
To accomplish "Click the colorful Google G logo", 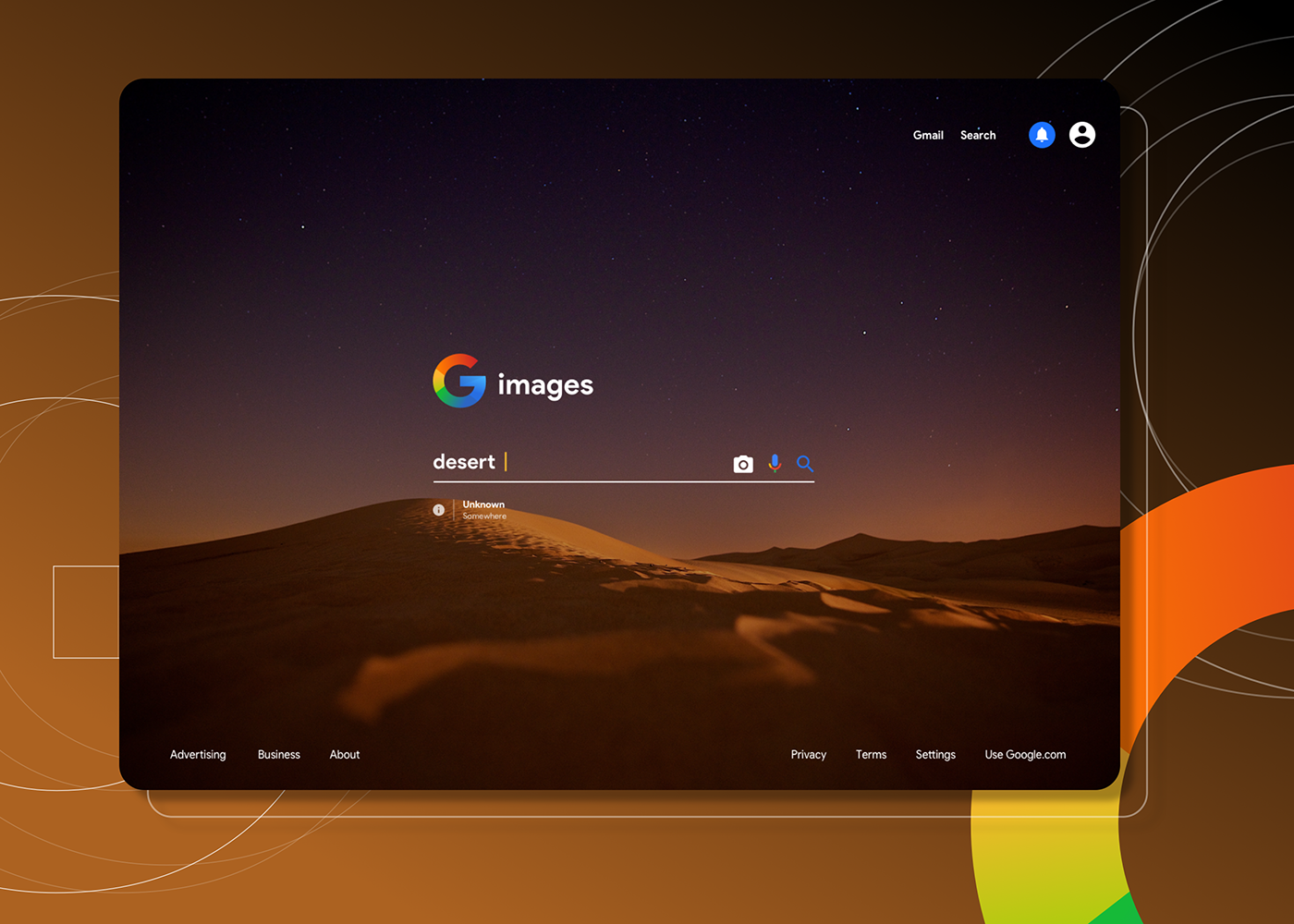I will pos(459,381).
